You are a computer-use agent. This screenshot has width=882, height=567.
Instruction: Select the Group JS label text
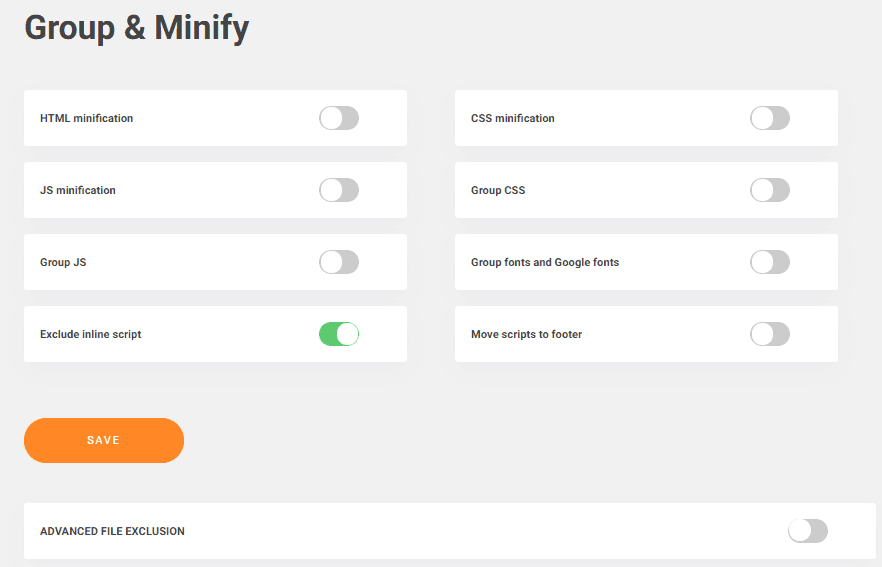(x=63, y=262)
